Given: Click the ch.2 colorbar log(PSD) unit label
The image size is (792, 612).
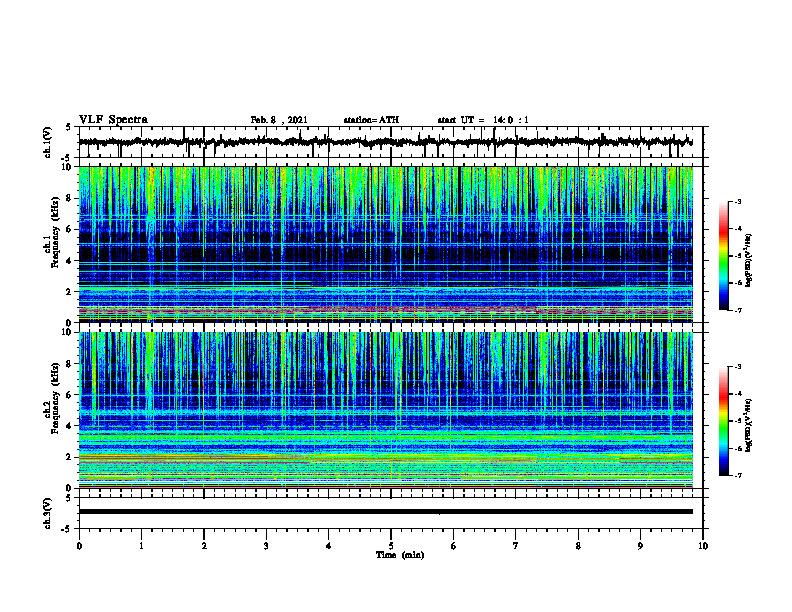Looking at the screenshot, I should 749,424.
